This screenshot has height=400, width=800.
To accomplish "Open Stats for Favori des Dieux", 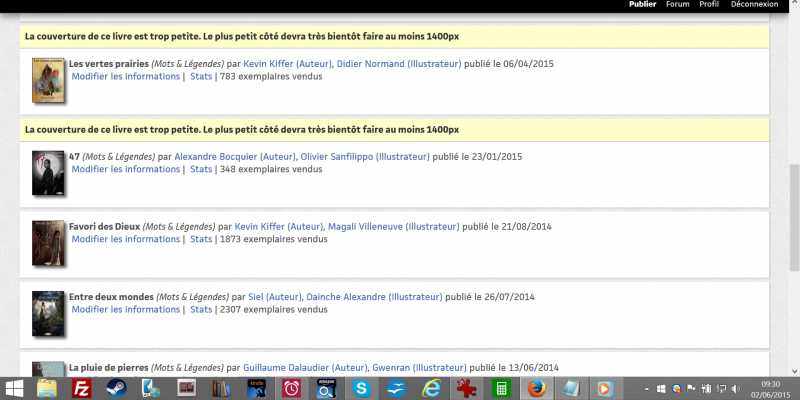I will coord(201,240).
